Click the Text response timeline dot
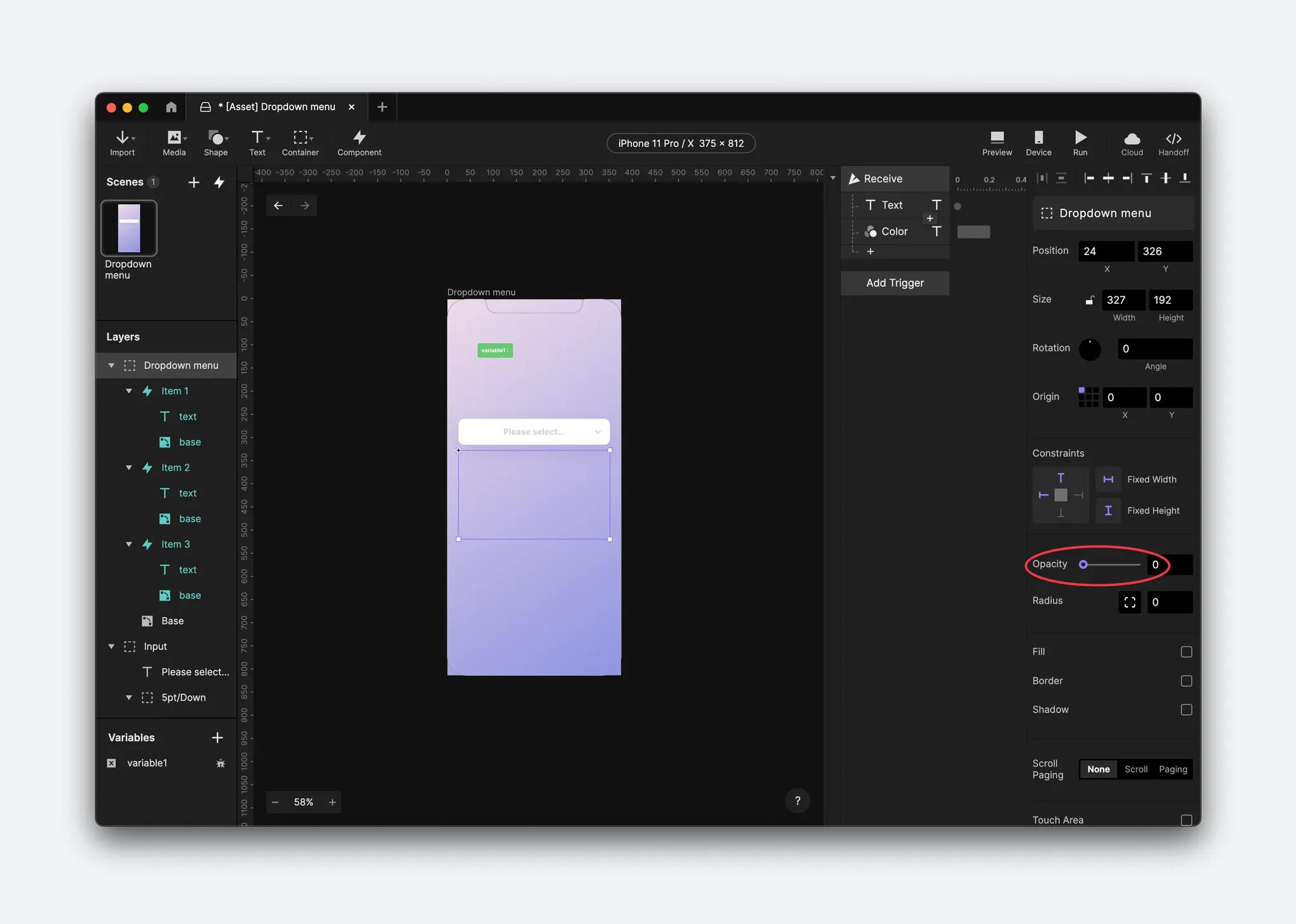Image resolution: width=1296 pixels, height=924 pixels. click(957, 206)
